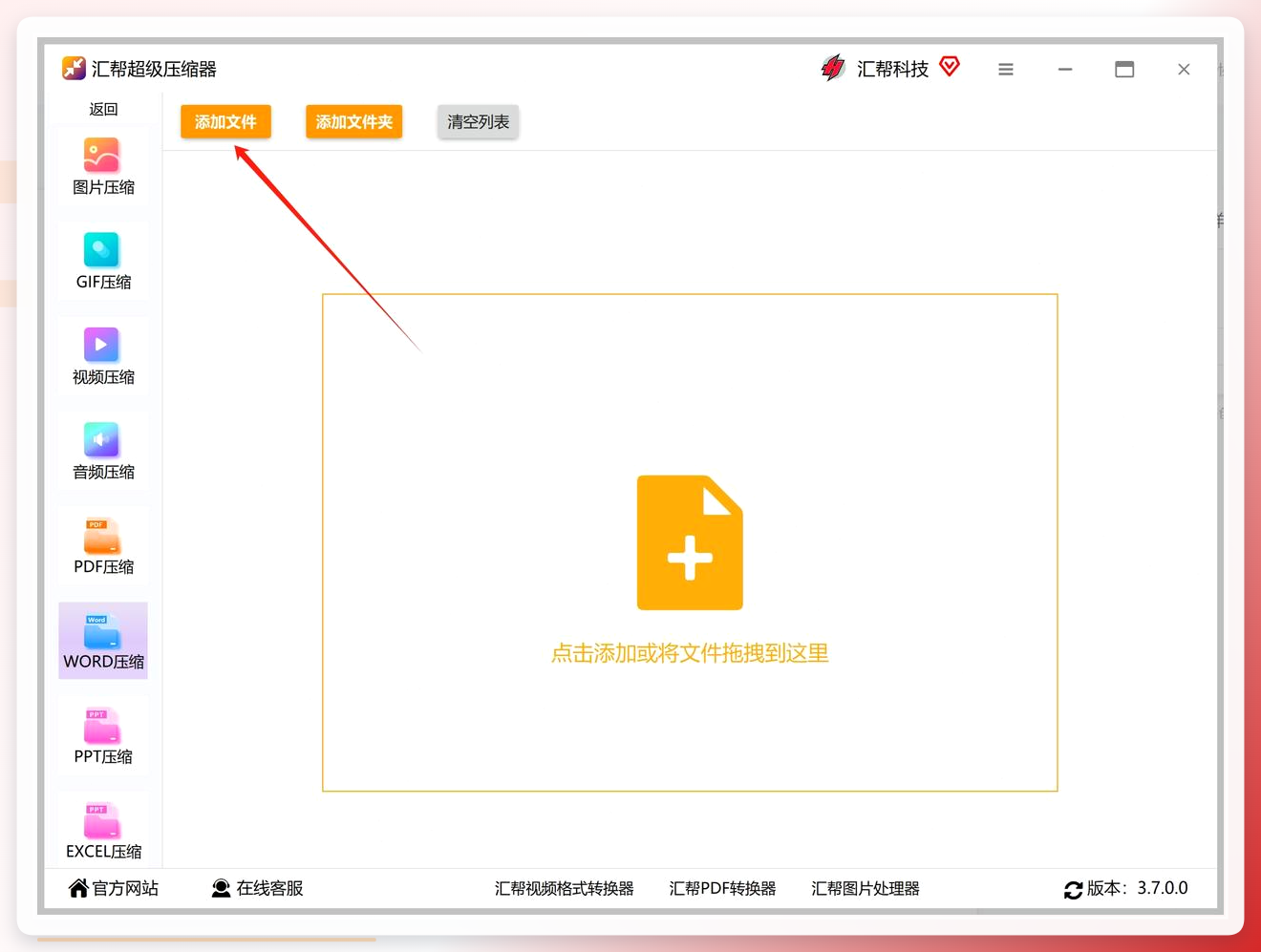Clear the list with 清空列表
This screenshot has width=1261, height=952.
point(478,121)
